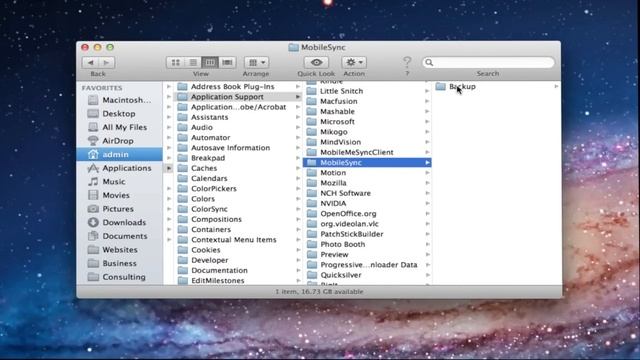
Task: Select the Automator folder
Action: (238, 138)
